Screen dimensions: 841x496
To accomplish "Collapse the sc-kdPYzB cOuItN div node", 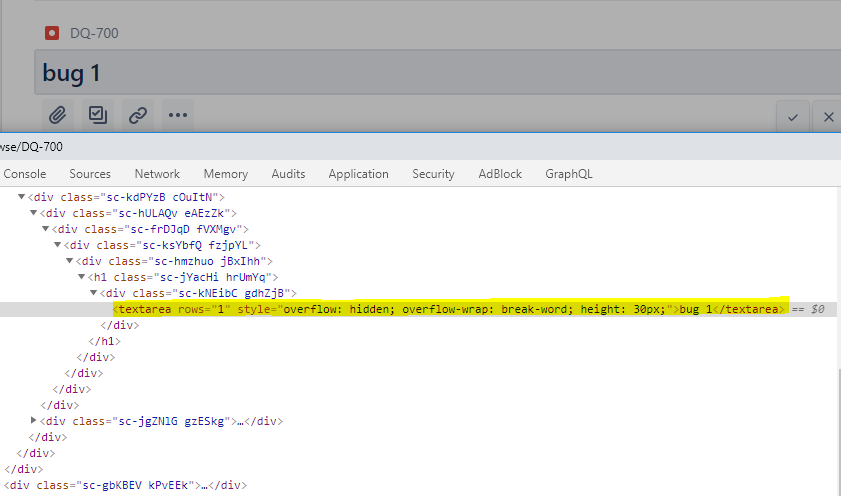I will (x=21, y=197).
